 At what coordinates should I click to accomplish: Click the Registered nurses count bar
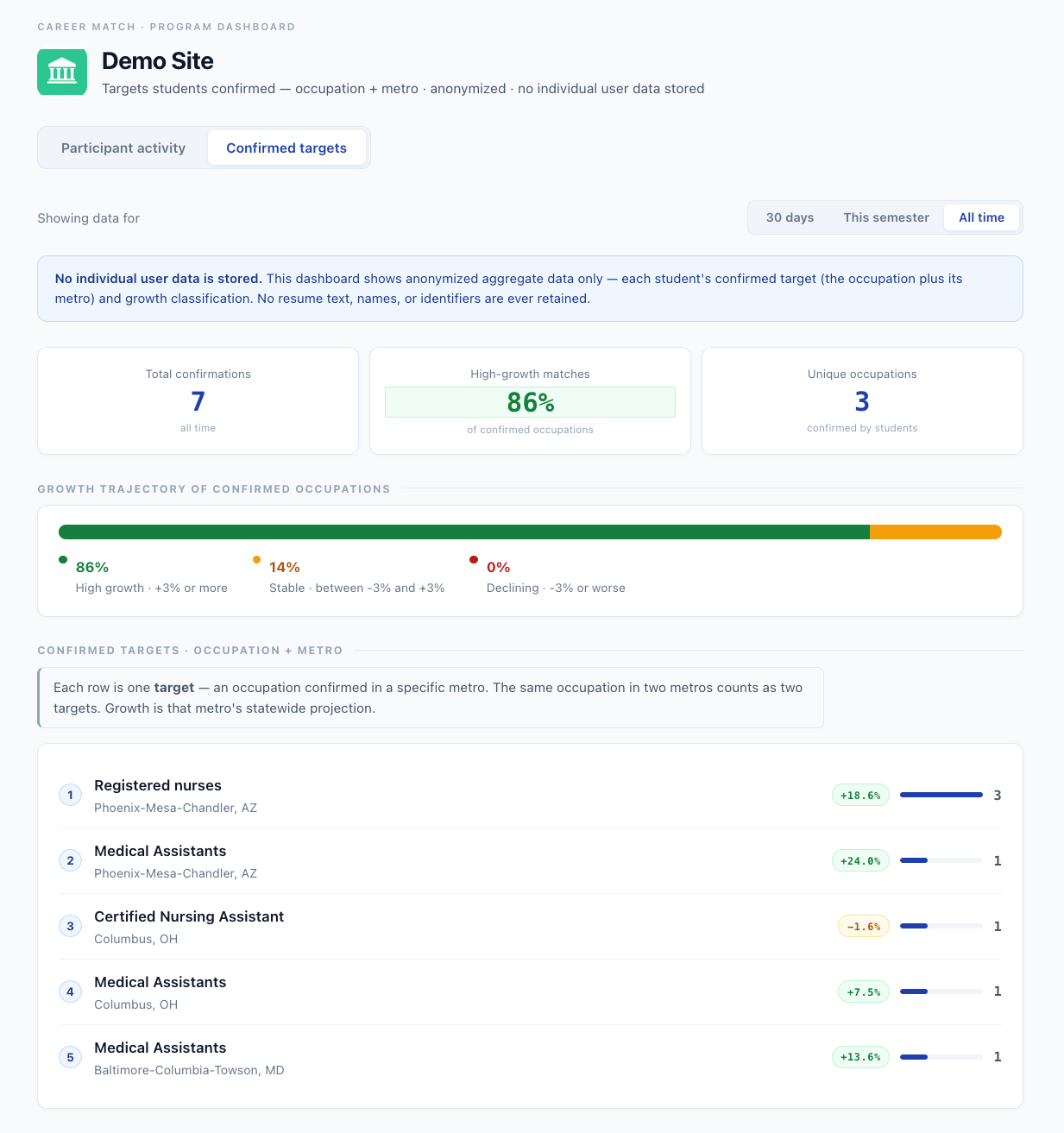941,795
